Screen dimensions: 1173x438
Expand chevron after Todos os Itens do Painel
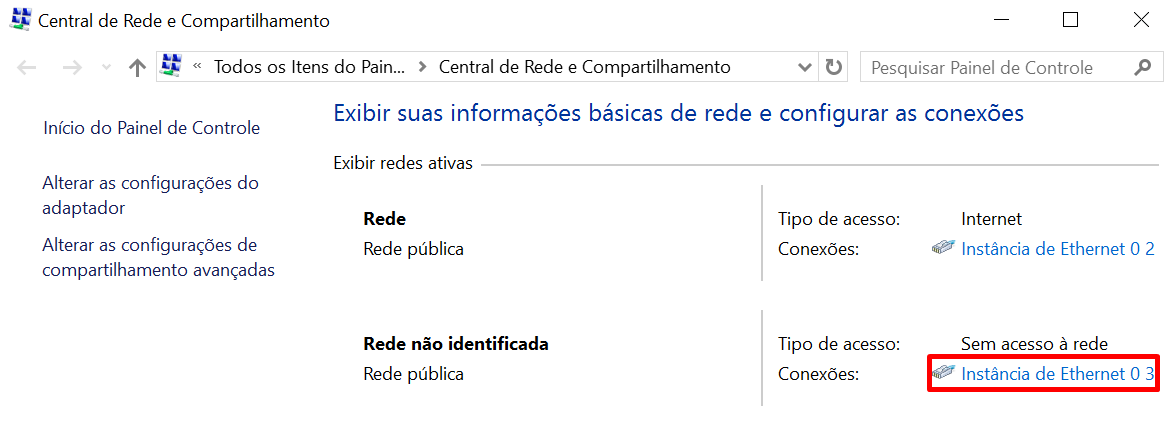click(x=422, y=68)
